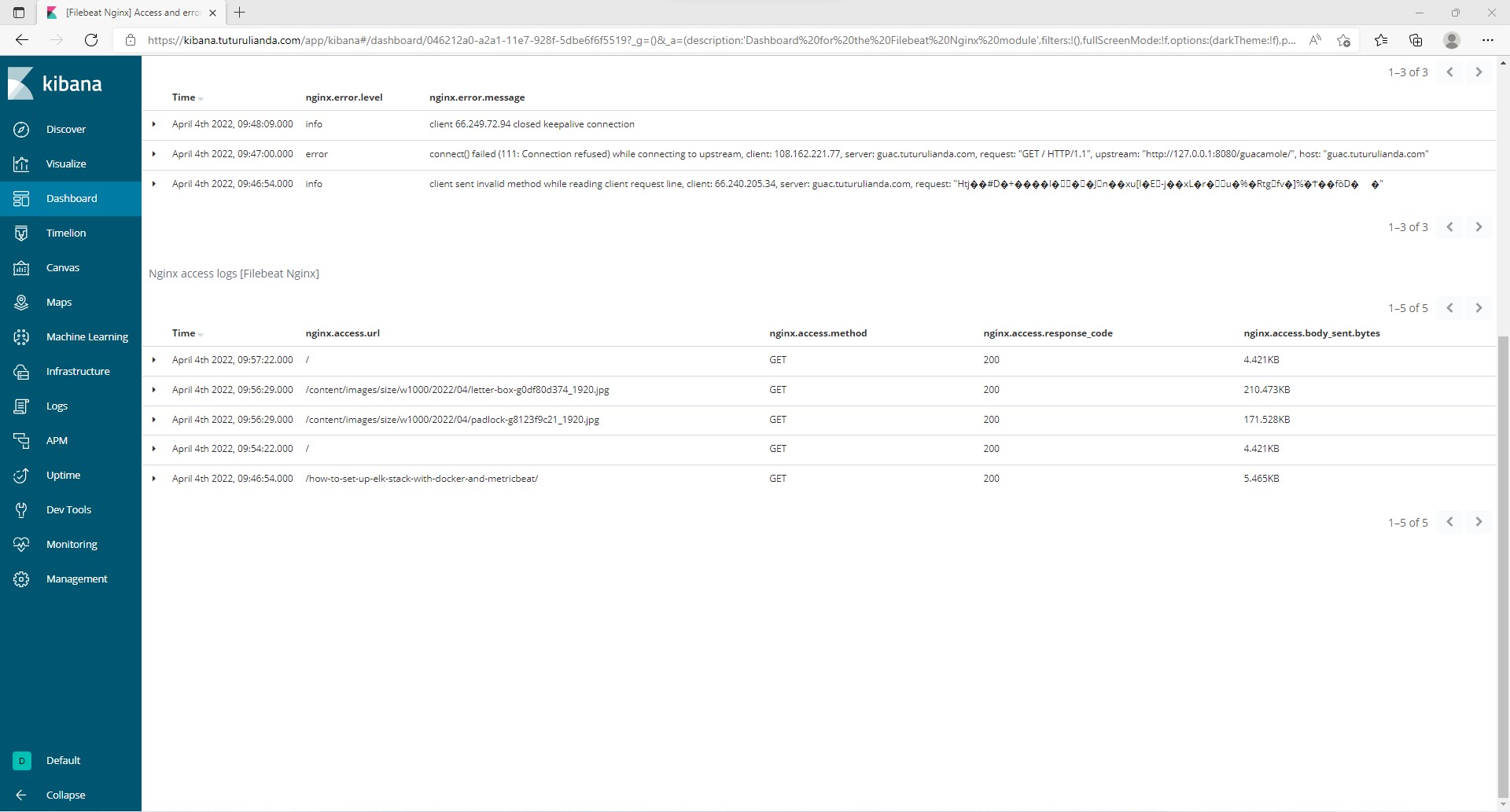Viewport: 1510px width, 812px height.
Task: Open the Machine Learning icon
Action: (x=21, y=336)
